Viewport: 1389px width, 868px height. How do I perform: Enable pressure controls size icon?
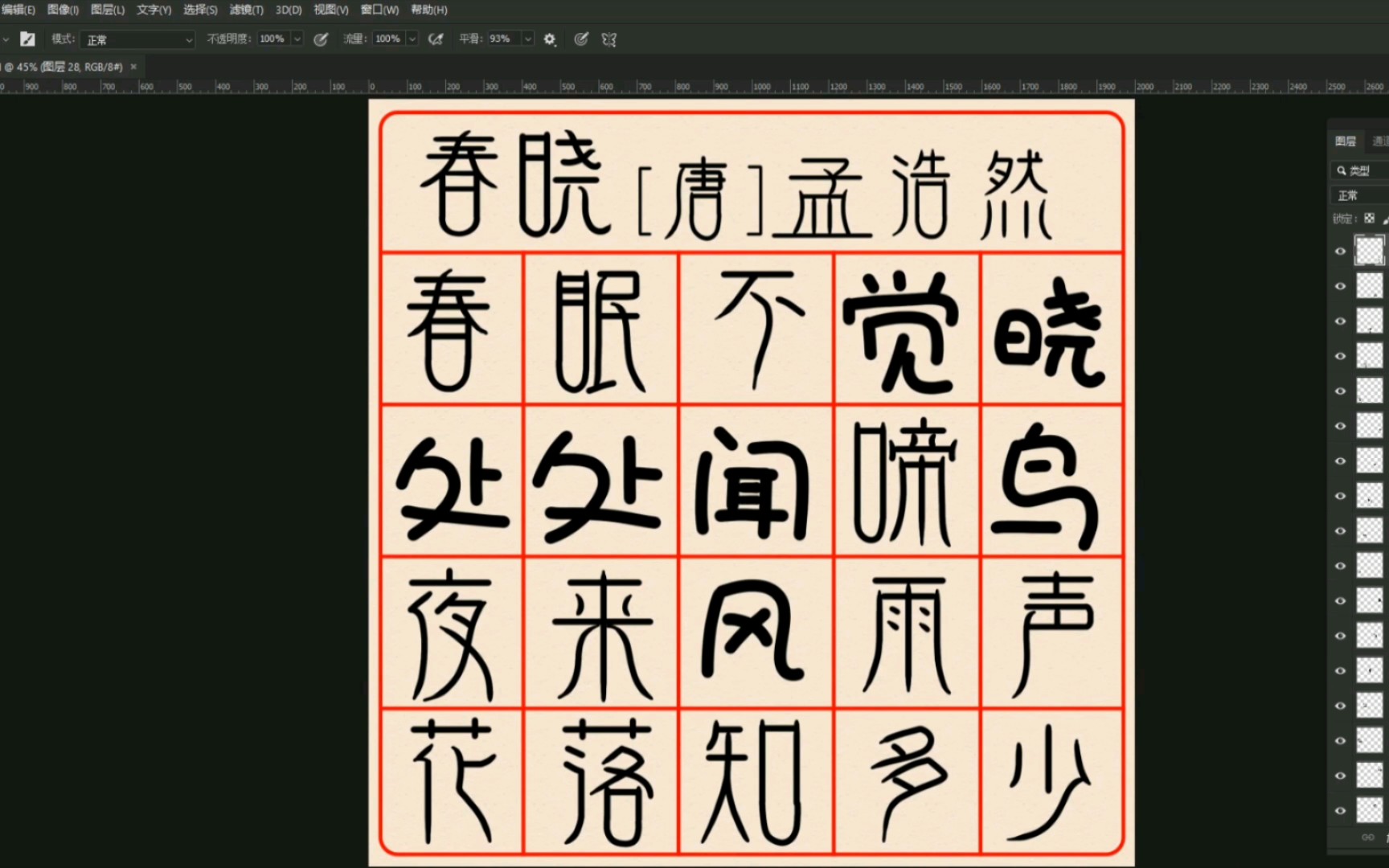point(581,39)
